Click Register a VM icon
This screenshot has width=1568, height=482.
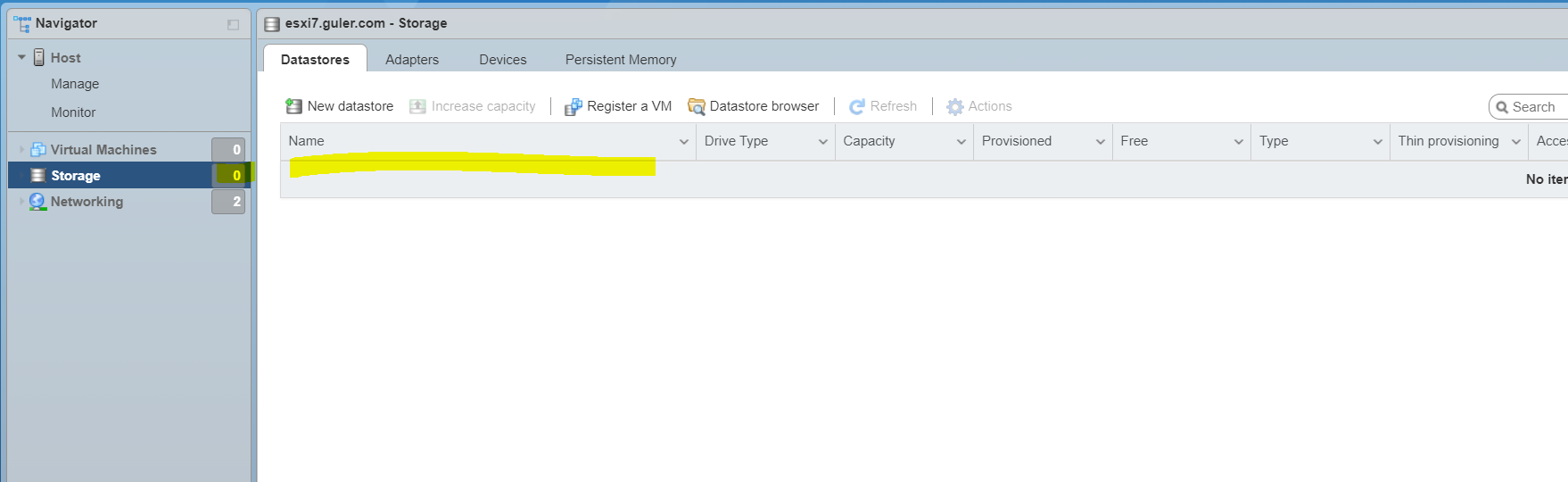(x=573, y=106)
